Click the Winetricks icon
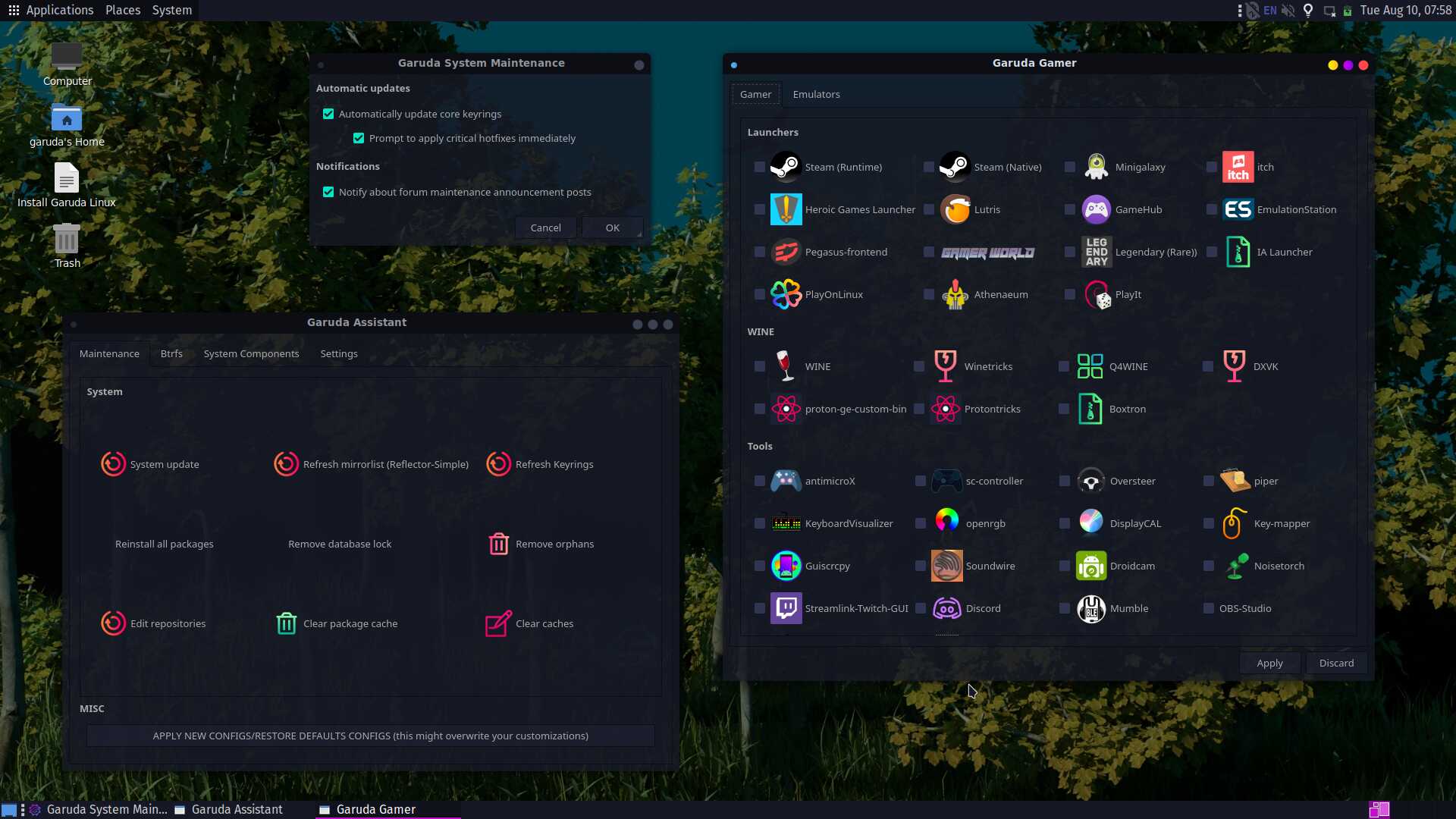This screenshot has width=1456, height=819. [945, 366]
